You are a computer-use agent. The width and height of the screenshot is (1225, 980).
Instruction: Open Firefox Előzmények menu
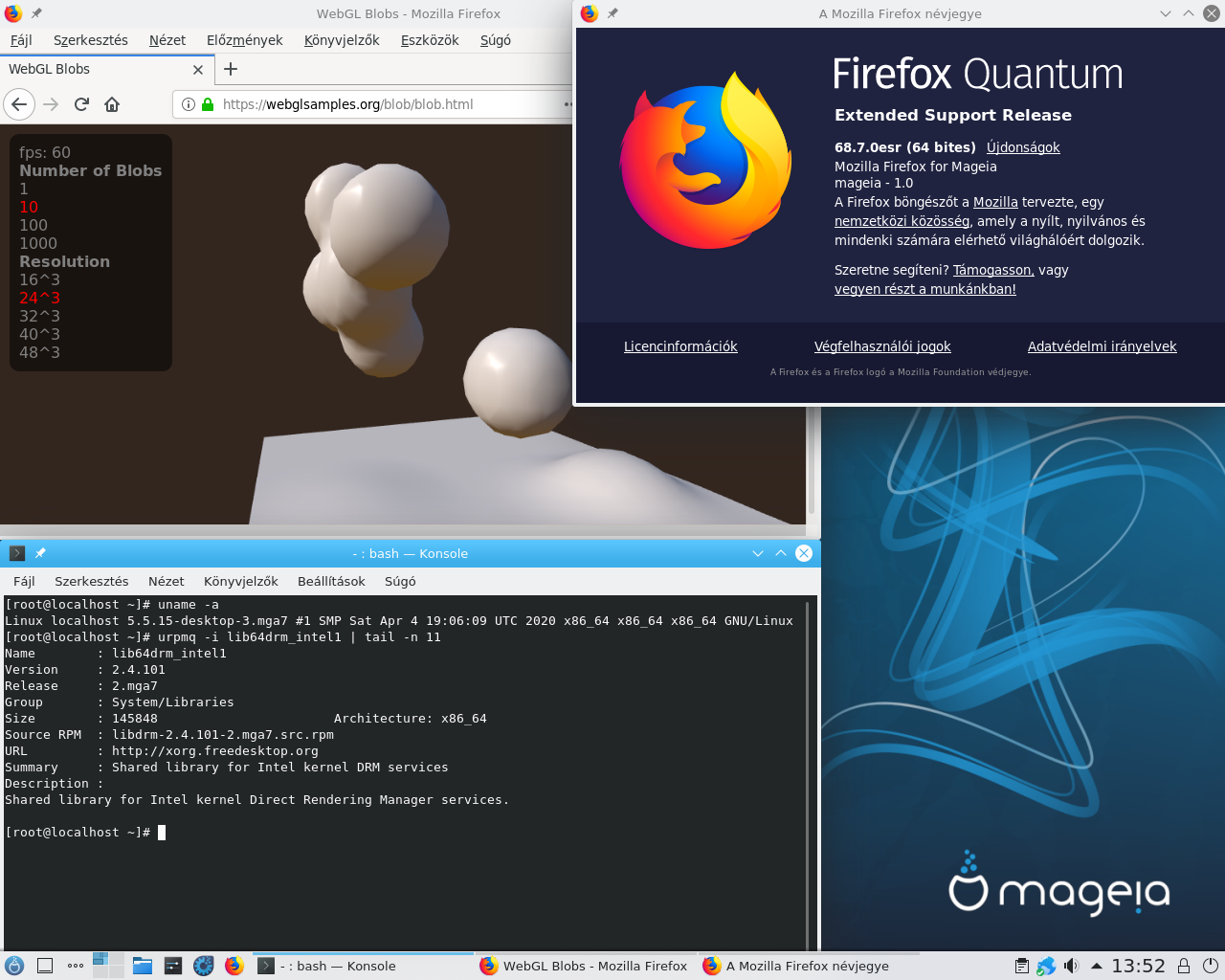(245, 40)
